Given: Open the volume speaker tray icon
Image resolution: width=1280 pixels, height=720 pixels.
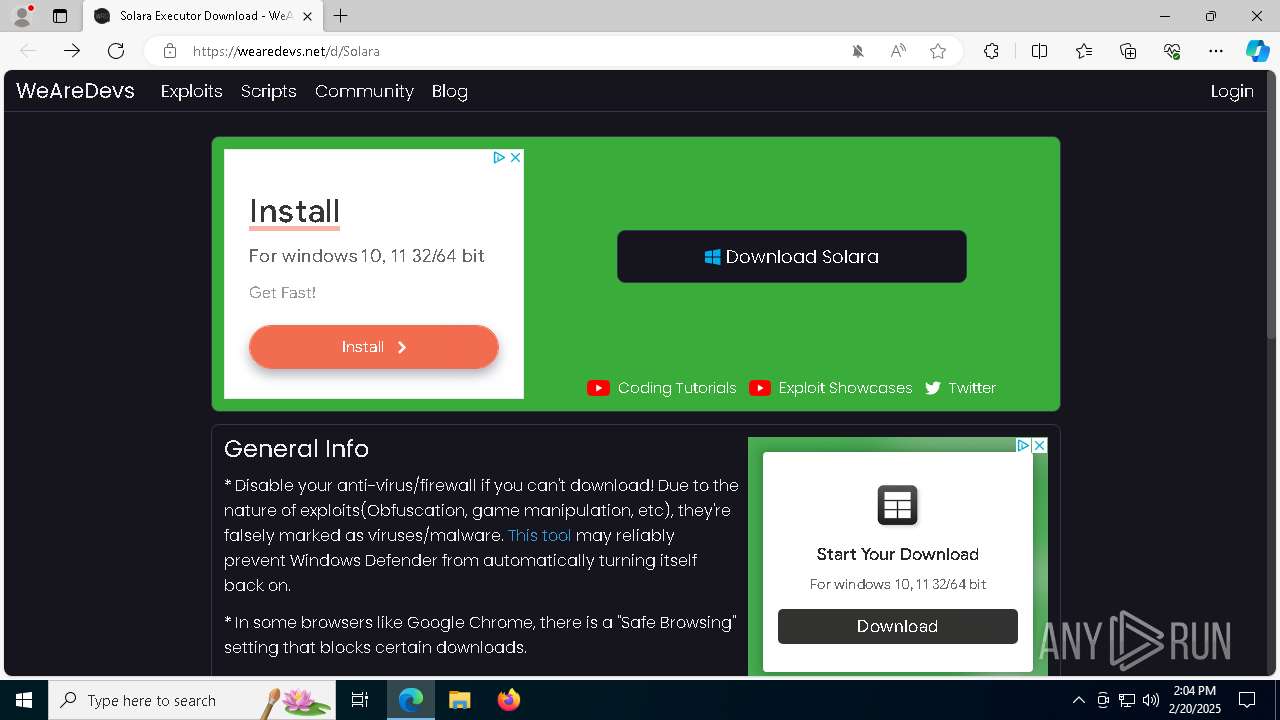Looking at the screenshot, I should click(1151, 700).
